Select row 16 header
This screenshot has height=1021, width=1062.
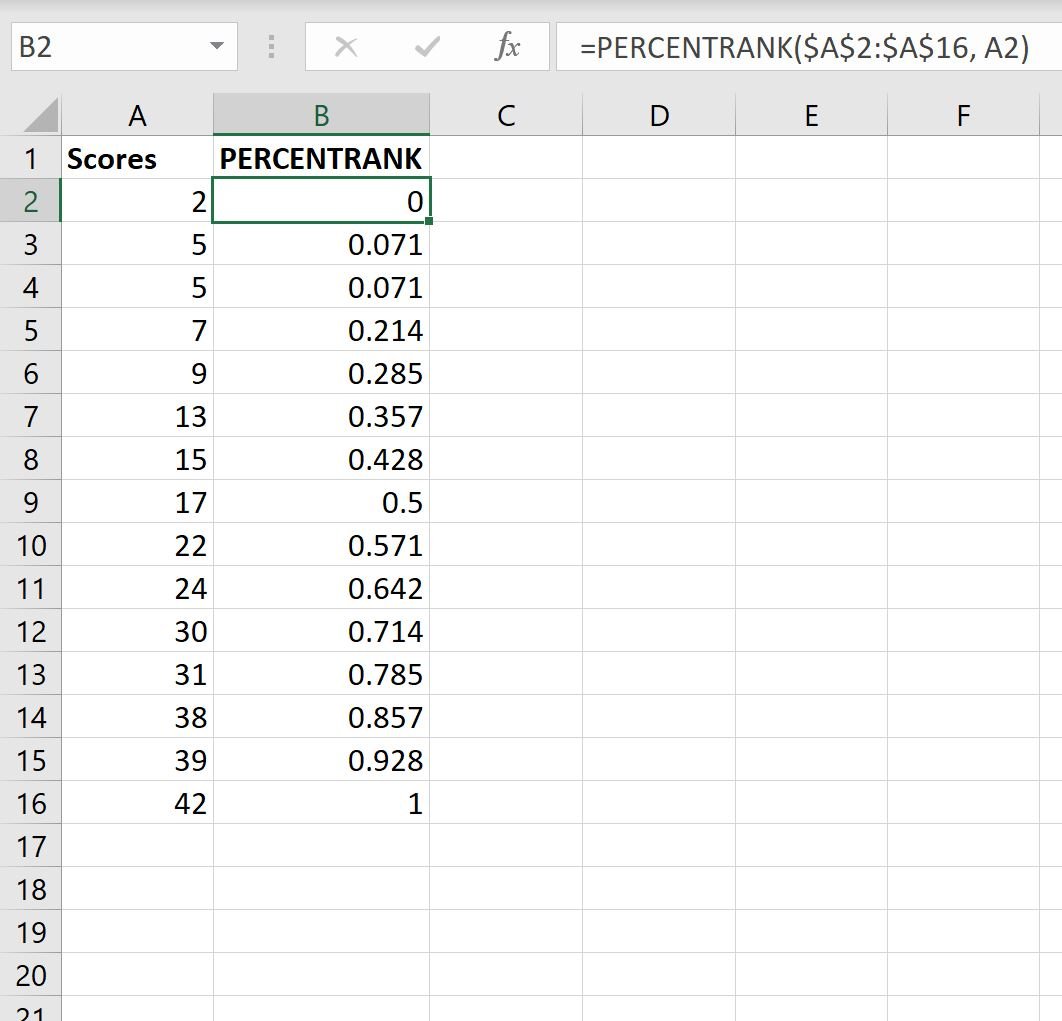[30, 803]
